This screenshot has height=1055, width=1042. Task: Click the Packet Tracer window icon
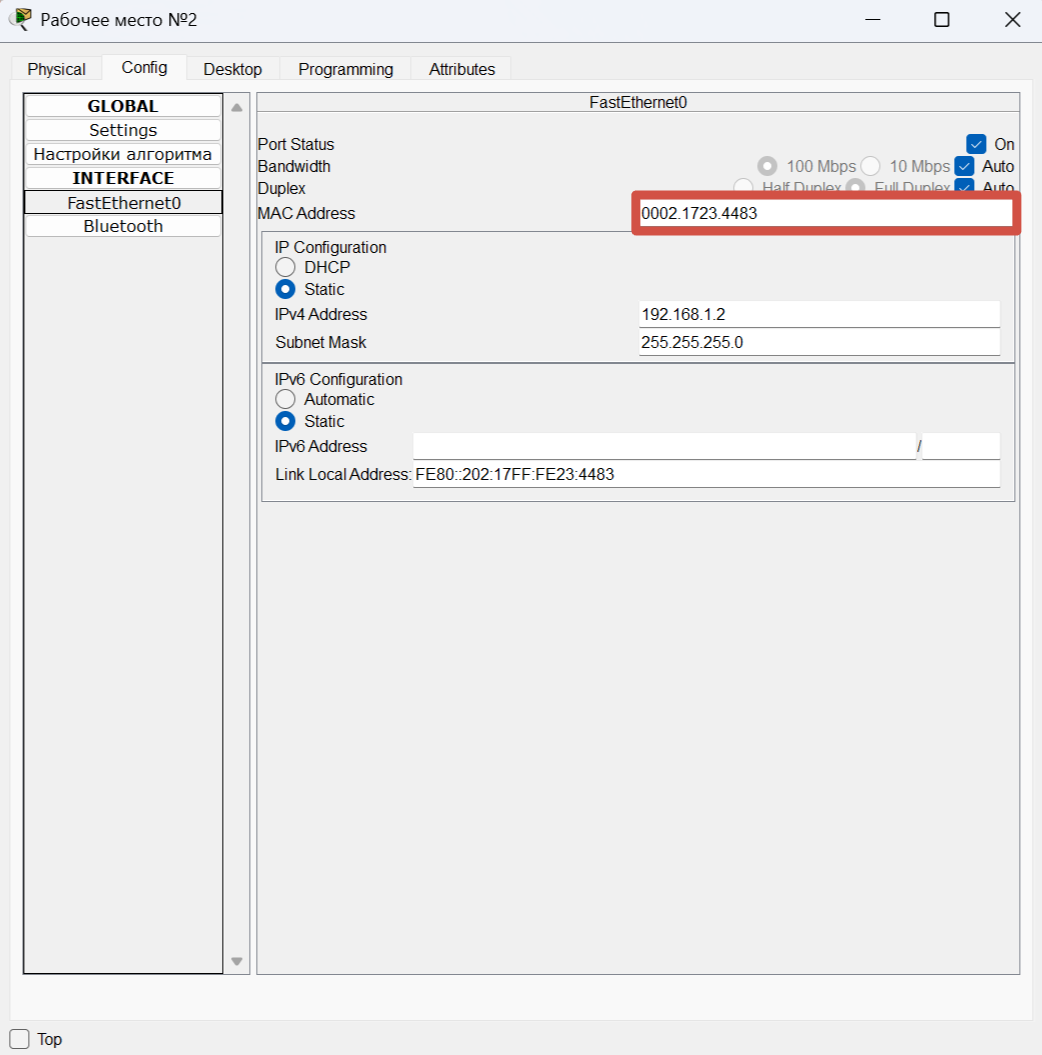coord(22,19)
